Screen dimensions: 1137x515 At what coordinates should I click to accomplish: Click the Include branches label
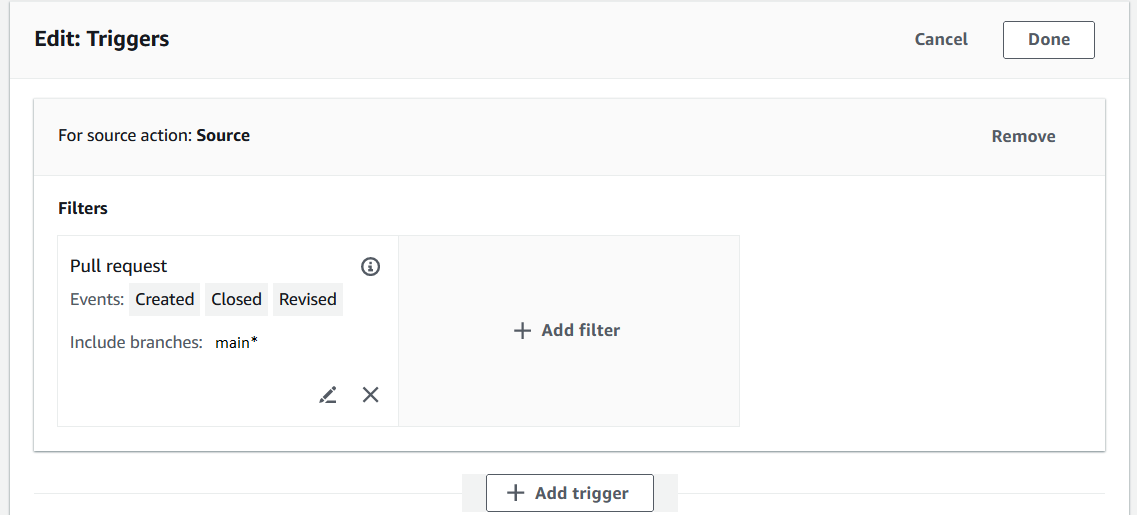click(136, 342)
